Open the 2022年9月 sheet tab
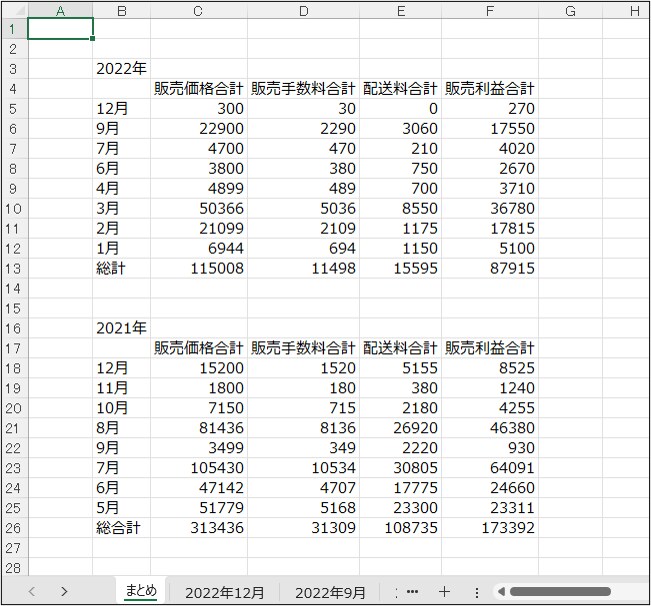The height and width of the screenshot is (606, 651). click(x=330, y=593)
